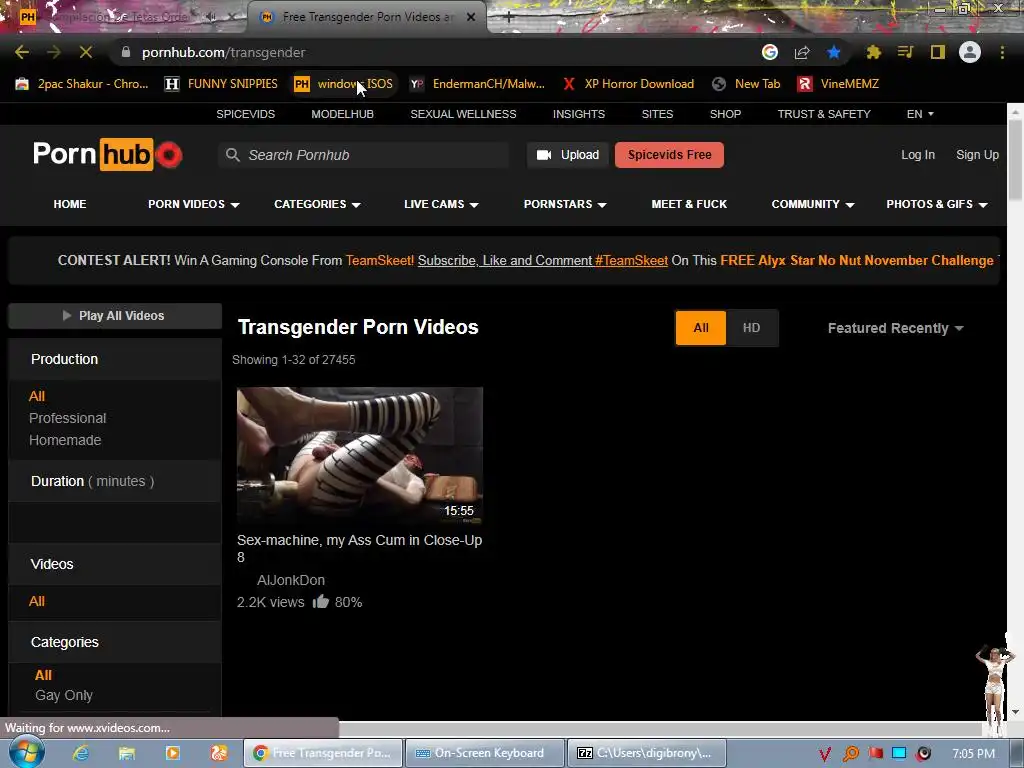The width and height of the screenshot is (1024, 768).
Task: Open HOME in the main navigation
Action: coord(70,204)
